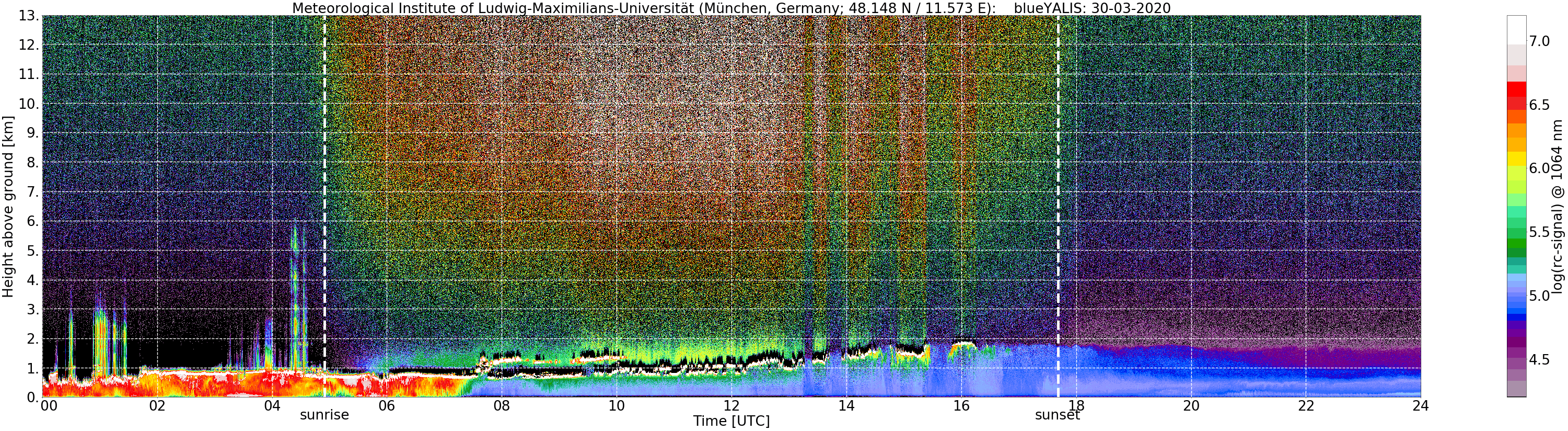Click the y-axis tick label '9.'
1568x431 pixels.
click(x=33, y=133)
